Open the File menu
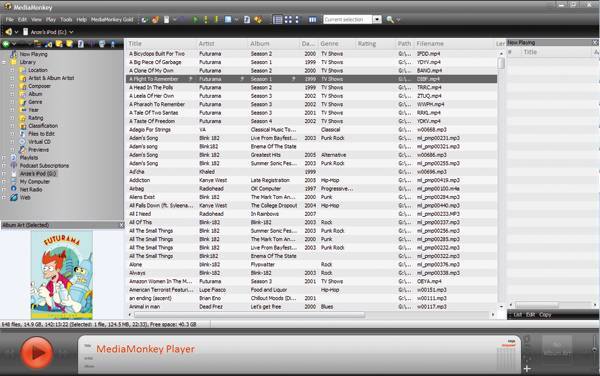Image resolution: width=600 pixels, height=376 pixels. coord(10,20)
